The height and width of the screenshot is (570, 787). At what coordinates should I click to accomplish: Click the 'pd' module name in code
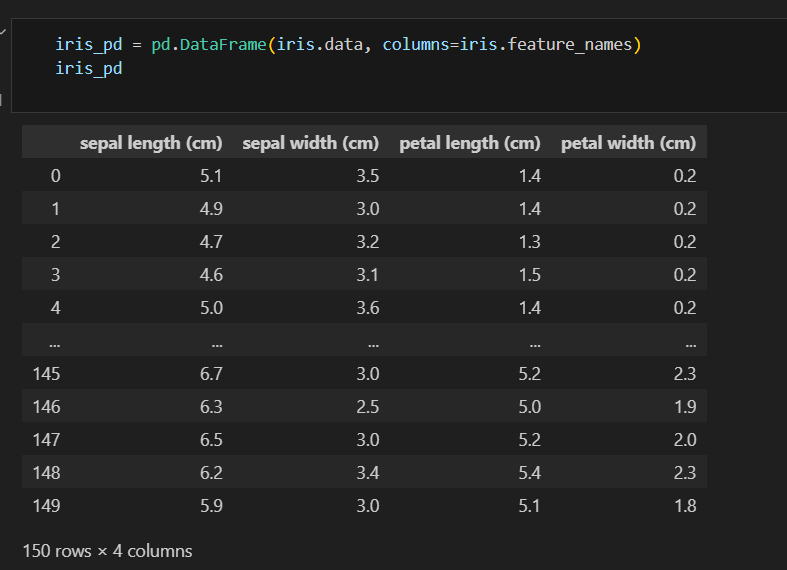click(x=161, y=45)
